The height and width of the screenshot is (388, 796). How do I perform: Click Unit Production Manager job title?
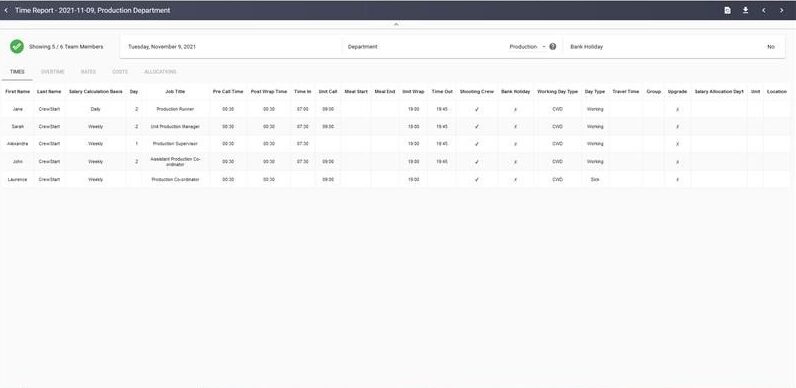(175, 126)
